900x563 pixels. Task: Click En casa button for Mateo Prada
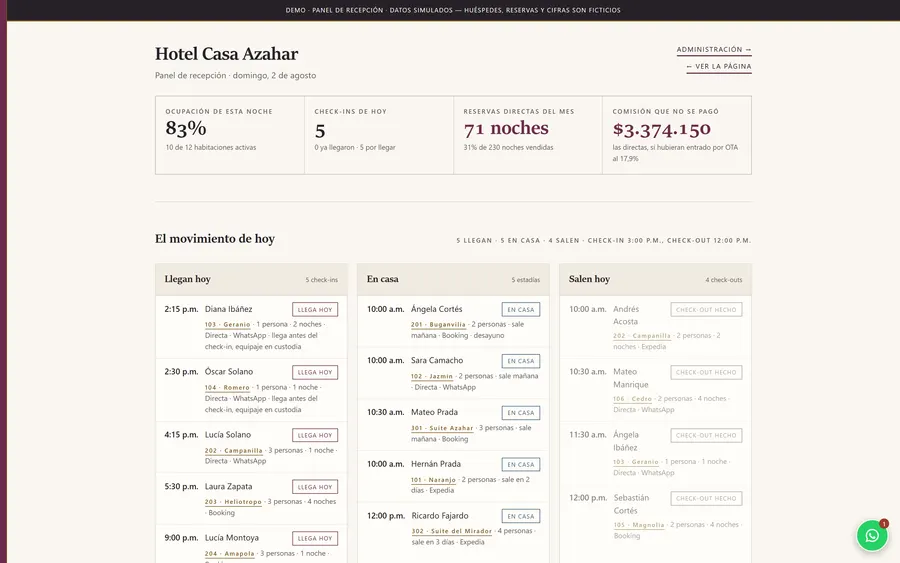521,413
